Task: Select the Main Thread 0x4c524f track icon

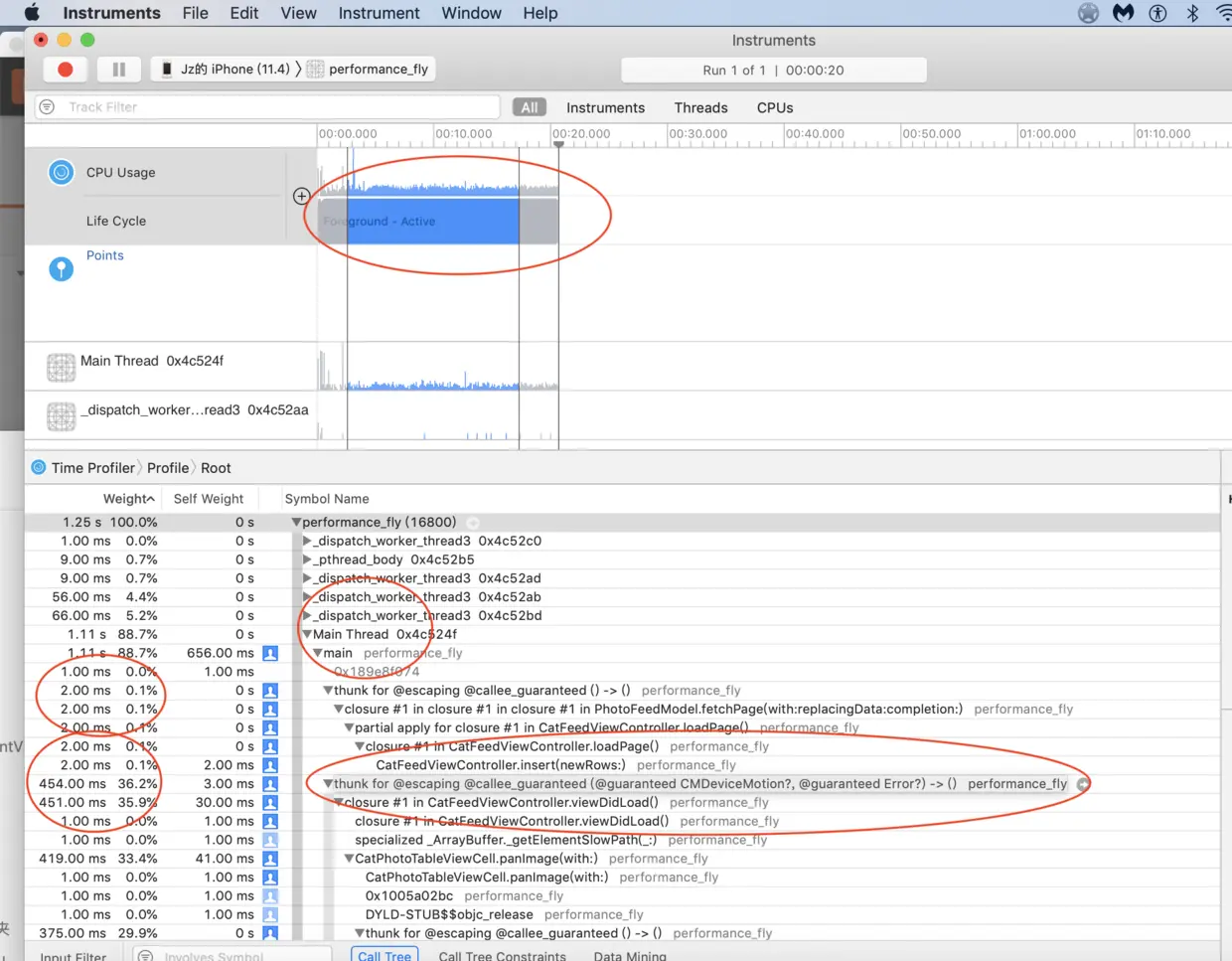Action: [x=61, y=367]
